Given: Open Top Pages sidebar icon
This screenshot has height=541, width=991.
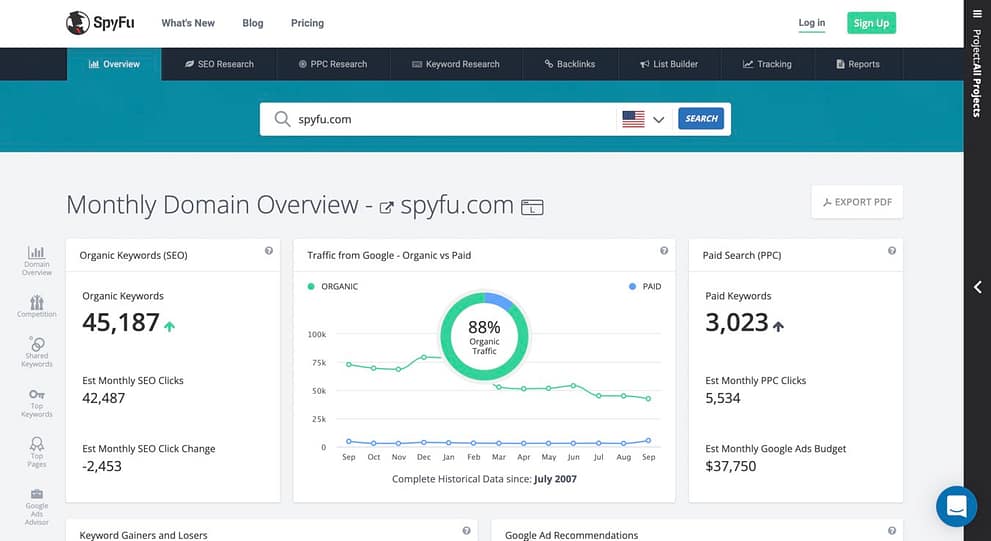Looking at the screenshot, I should click(x=37, y=452).
